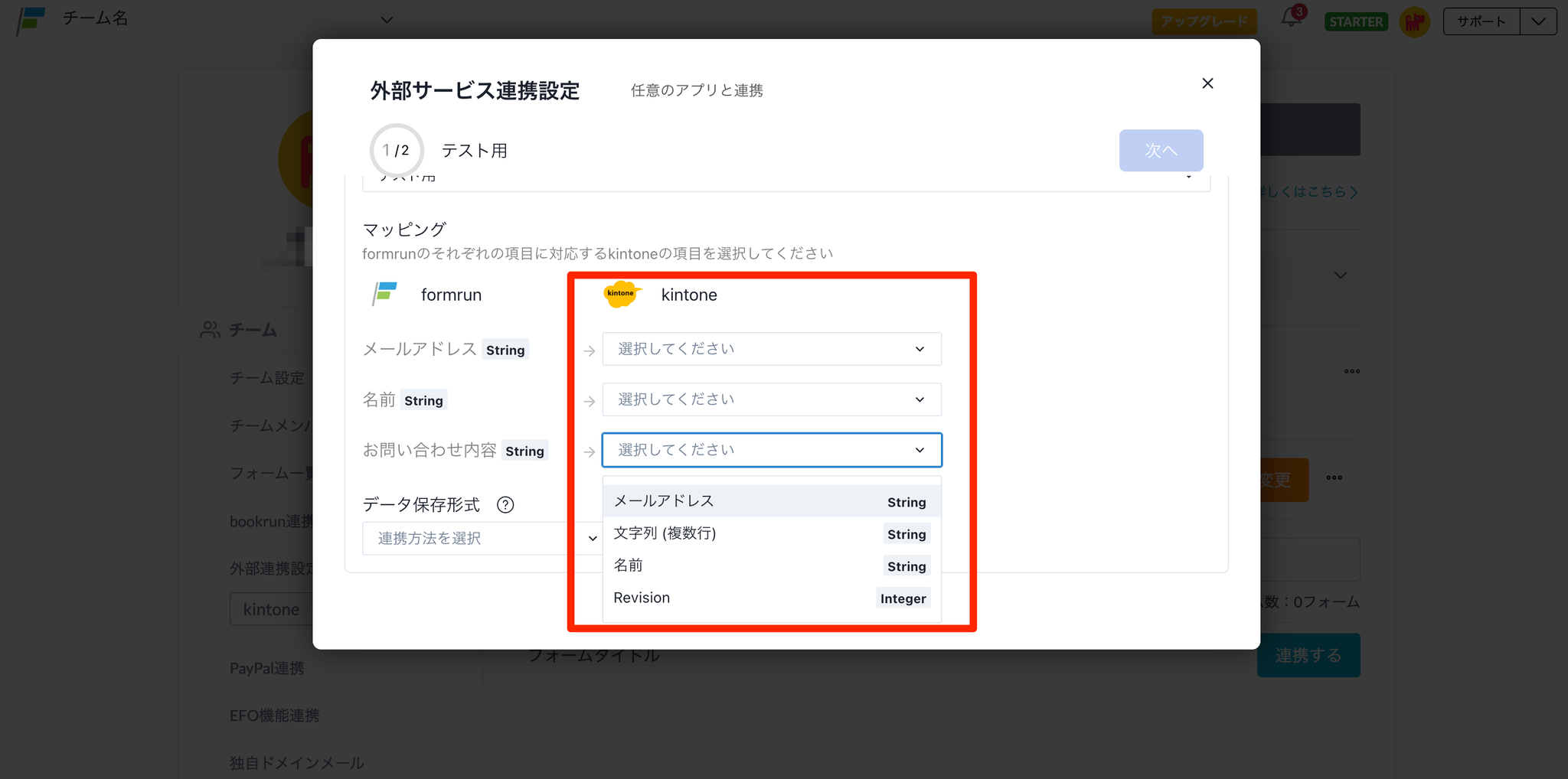Image resolution: width=1568 pixels, height=779 pixels.
Task: Pick 名前 option in the dropdown list
Action: [x=771, y=566]
